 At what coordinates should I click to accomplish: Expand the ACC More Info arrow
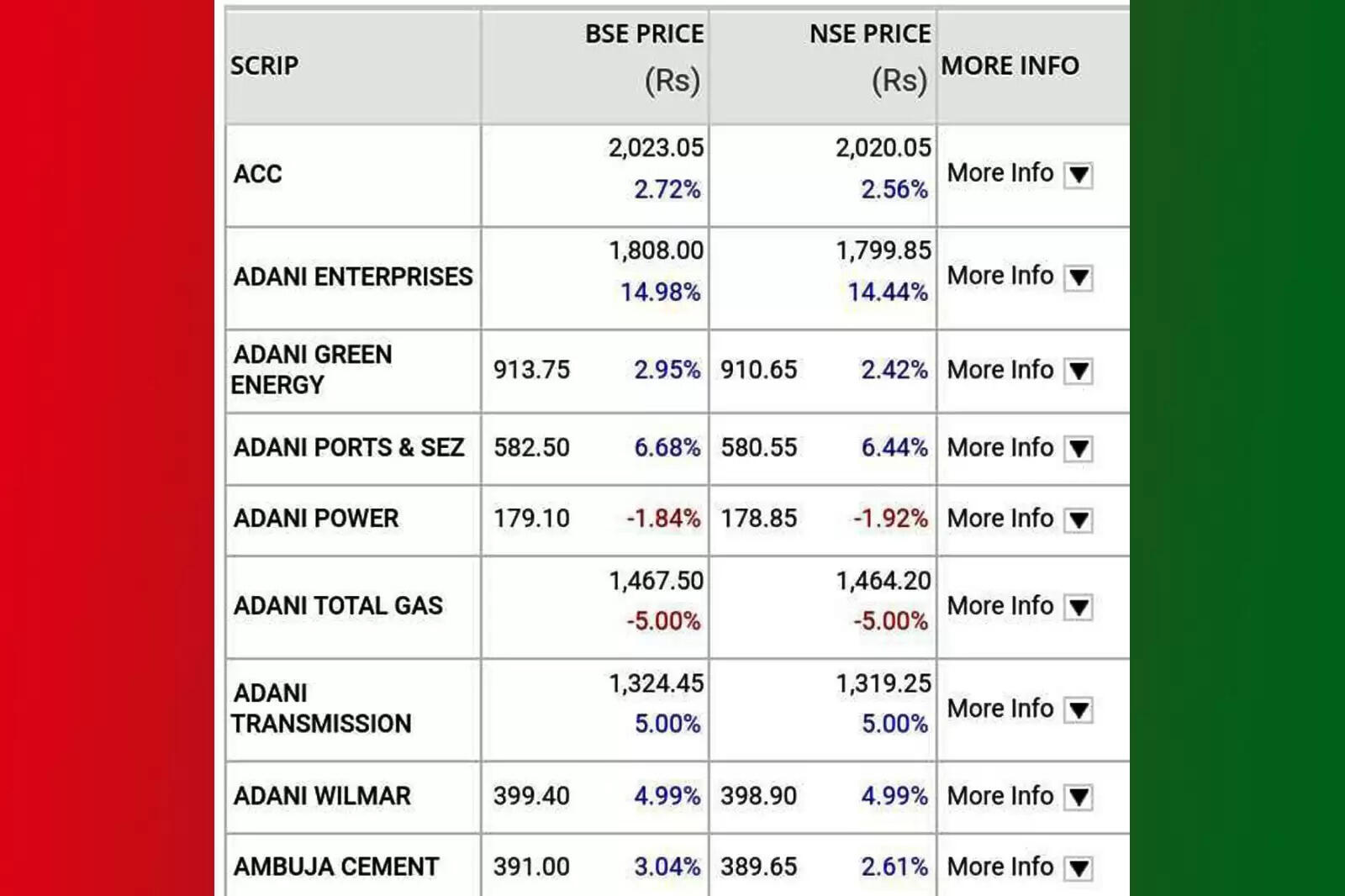tap(1079, 175)
